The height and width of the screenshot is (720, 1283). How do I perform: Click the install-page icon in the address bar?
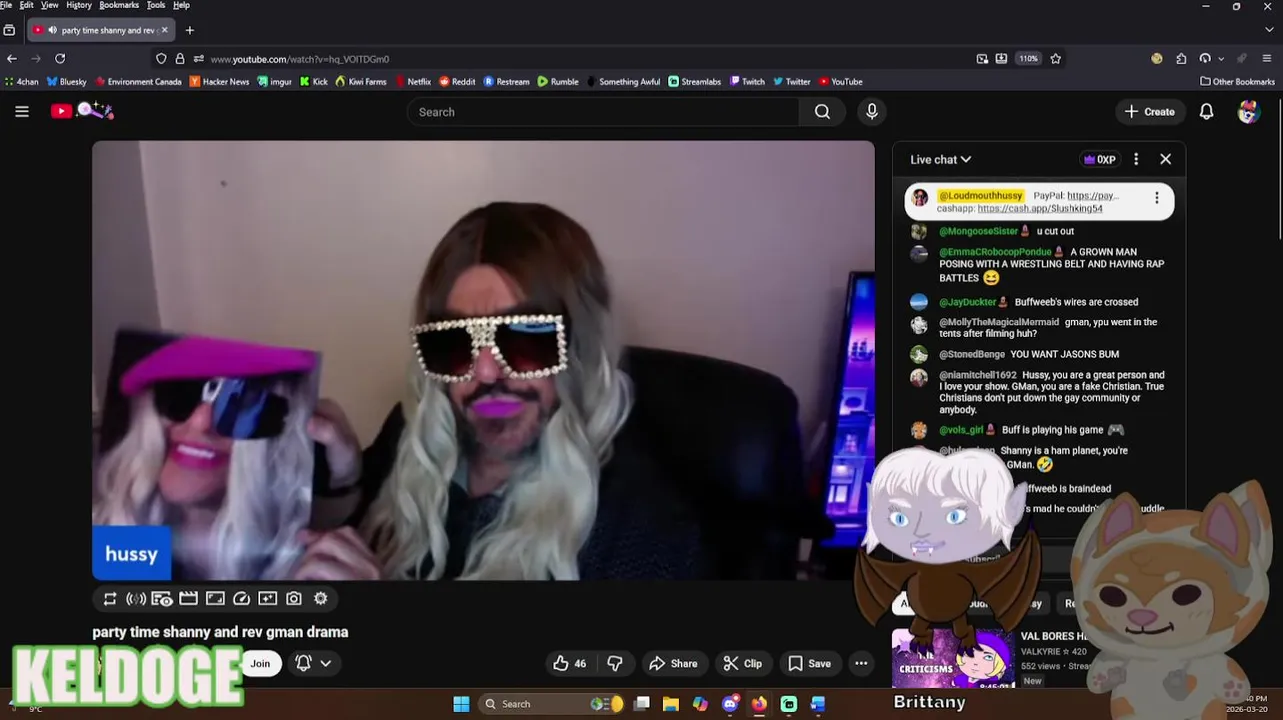tap(1001, 59)
